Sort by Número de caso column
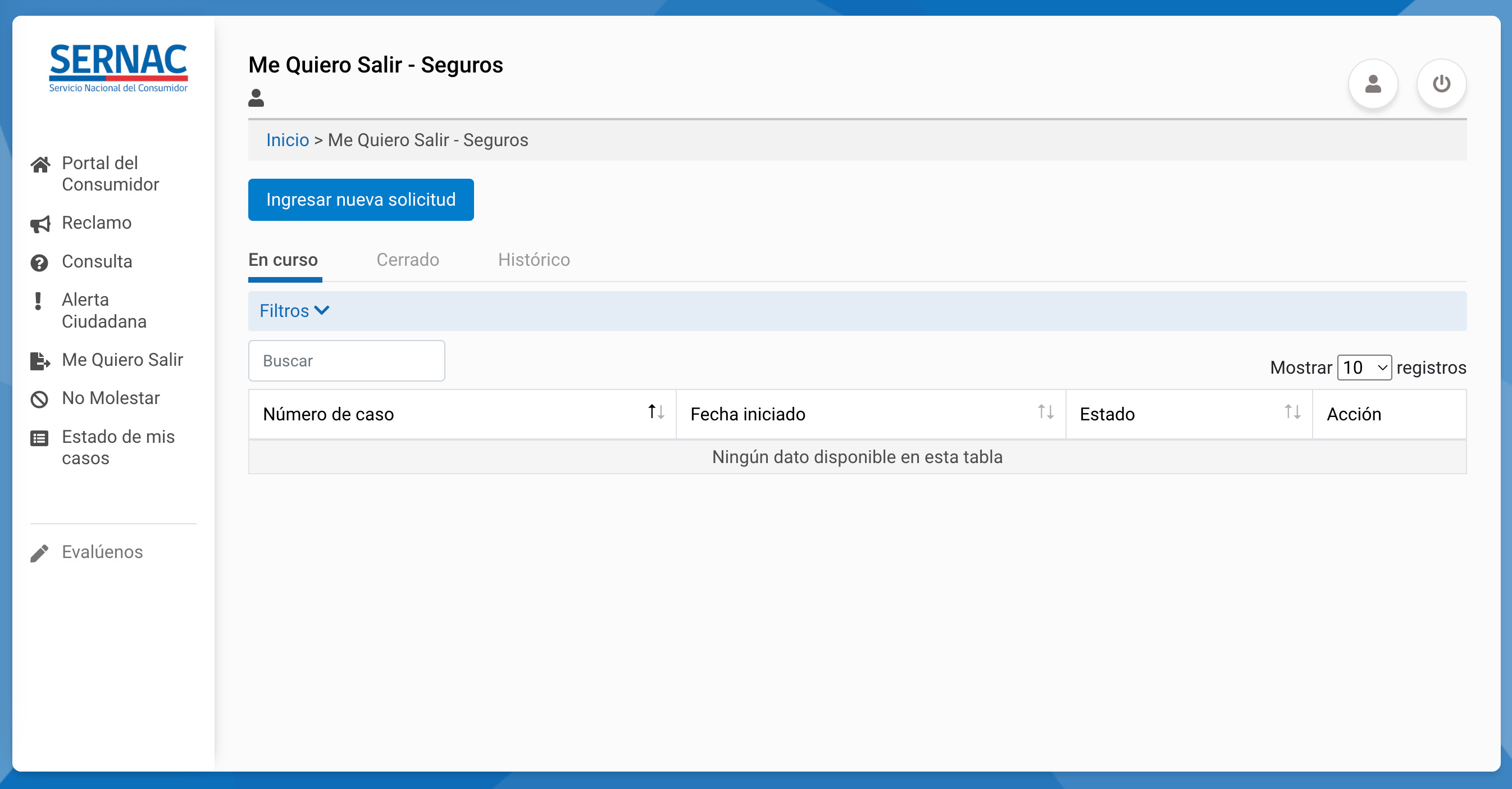Viewport: 1512px width, 789px height. [x=655, y=412]
